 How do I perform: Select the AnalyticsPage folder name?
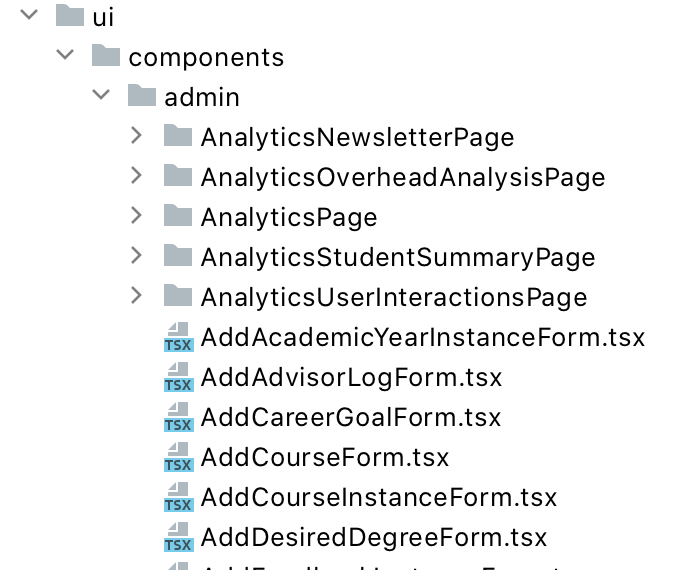[x=289, y=218]
